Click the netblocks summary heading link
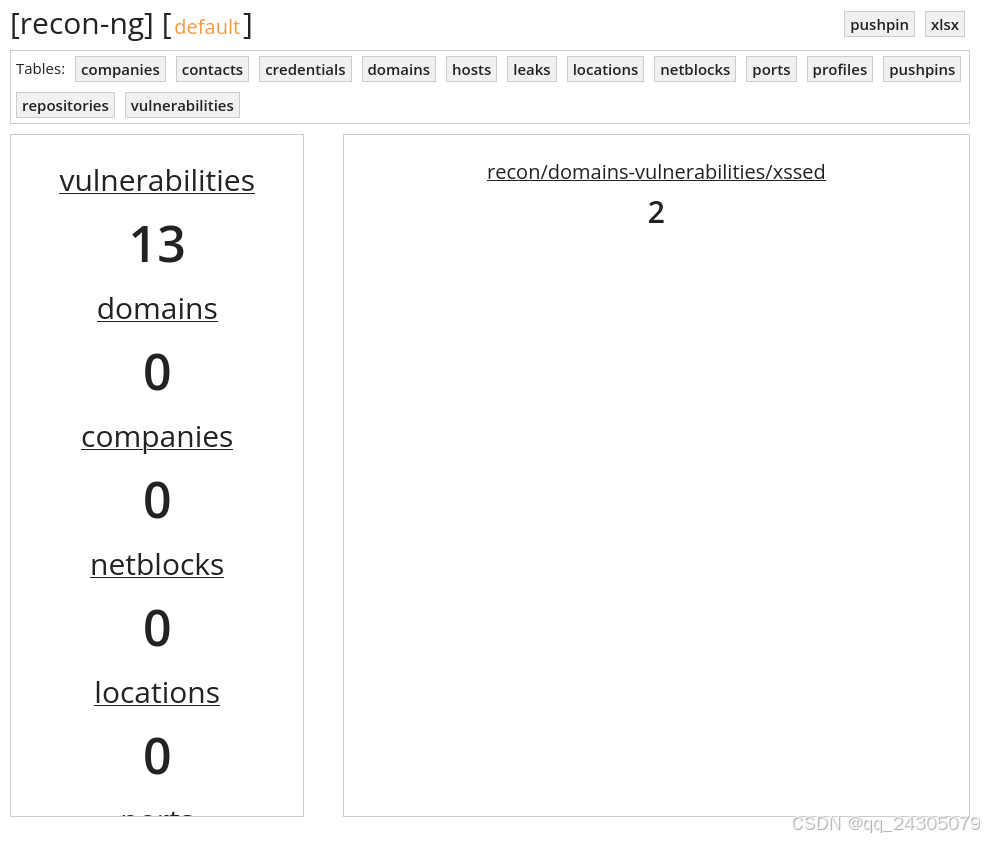 (157, 565)
